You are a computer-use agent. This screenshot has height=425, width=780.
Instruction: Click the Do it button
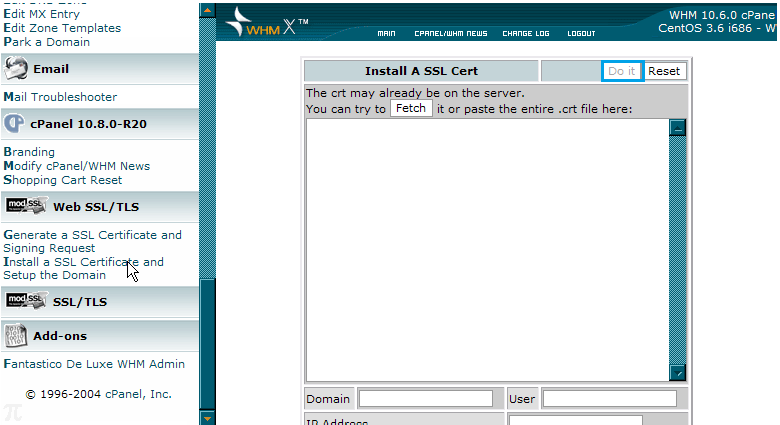622,71
